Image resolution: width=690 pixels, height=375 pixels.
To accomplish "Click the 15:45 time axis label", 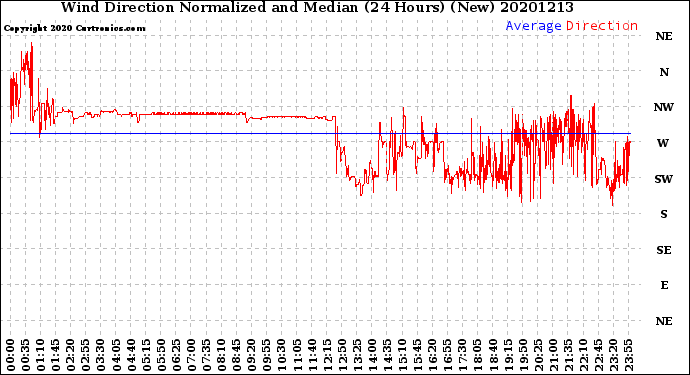I will click(417, 354).
